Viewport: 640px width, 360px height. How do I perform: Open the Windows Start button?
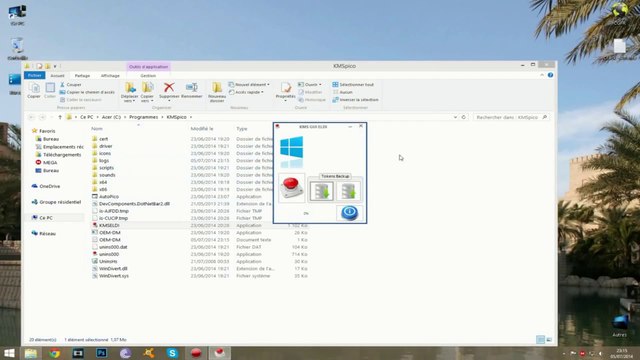9,353
